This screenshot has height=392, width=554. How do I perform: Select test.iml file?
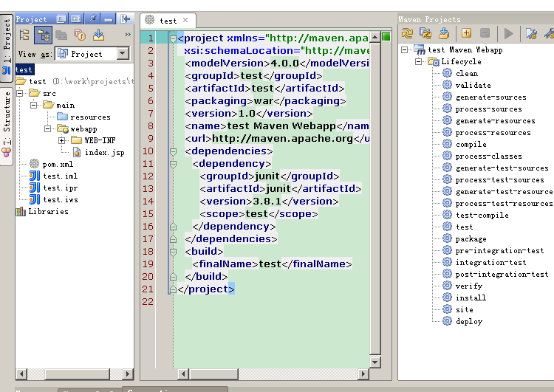pos(53,176)
